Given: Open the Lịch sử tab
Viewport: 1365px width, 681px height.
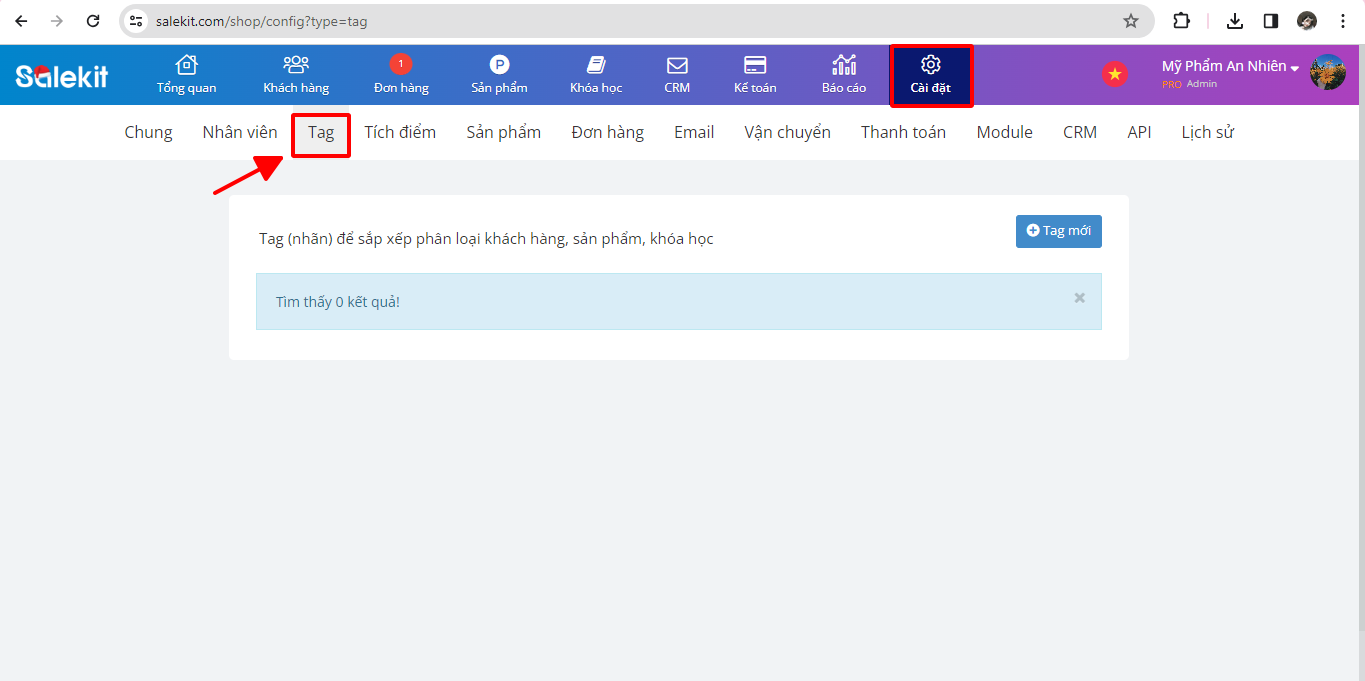Looking at the screenshot, I should click(x=1207, y=132).
